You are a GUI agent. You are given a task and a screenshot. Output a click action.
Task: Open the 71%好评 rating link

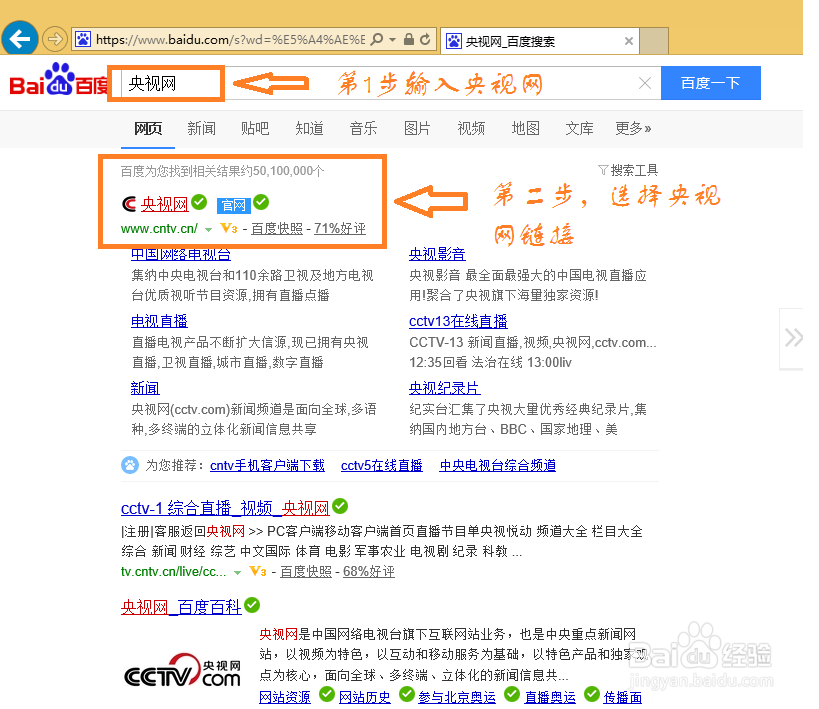[340, 229]
